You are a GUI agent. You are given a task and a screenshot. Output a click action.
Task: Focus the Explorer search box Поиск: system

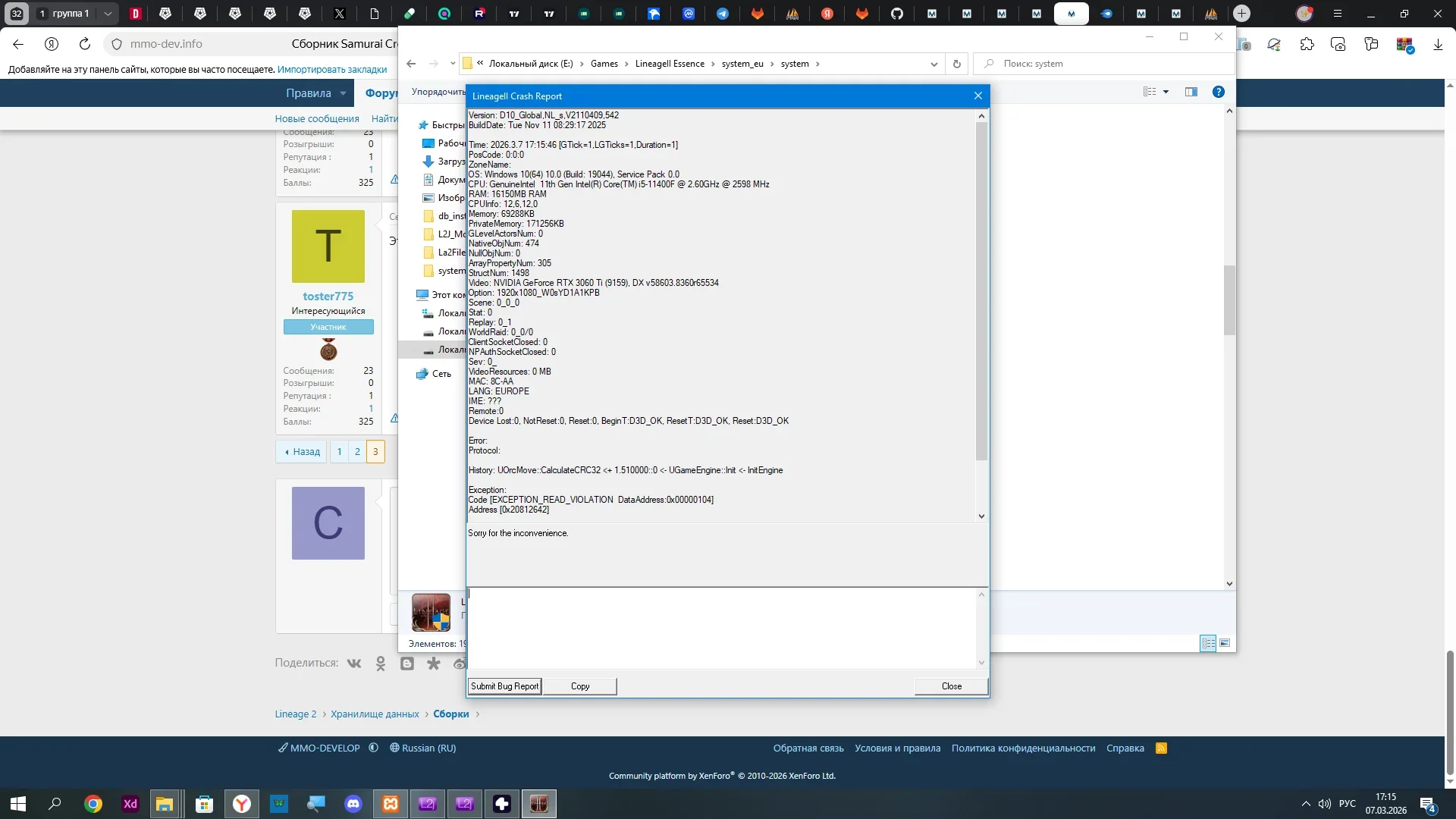tap(1103, 64)
